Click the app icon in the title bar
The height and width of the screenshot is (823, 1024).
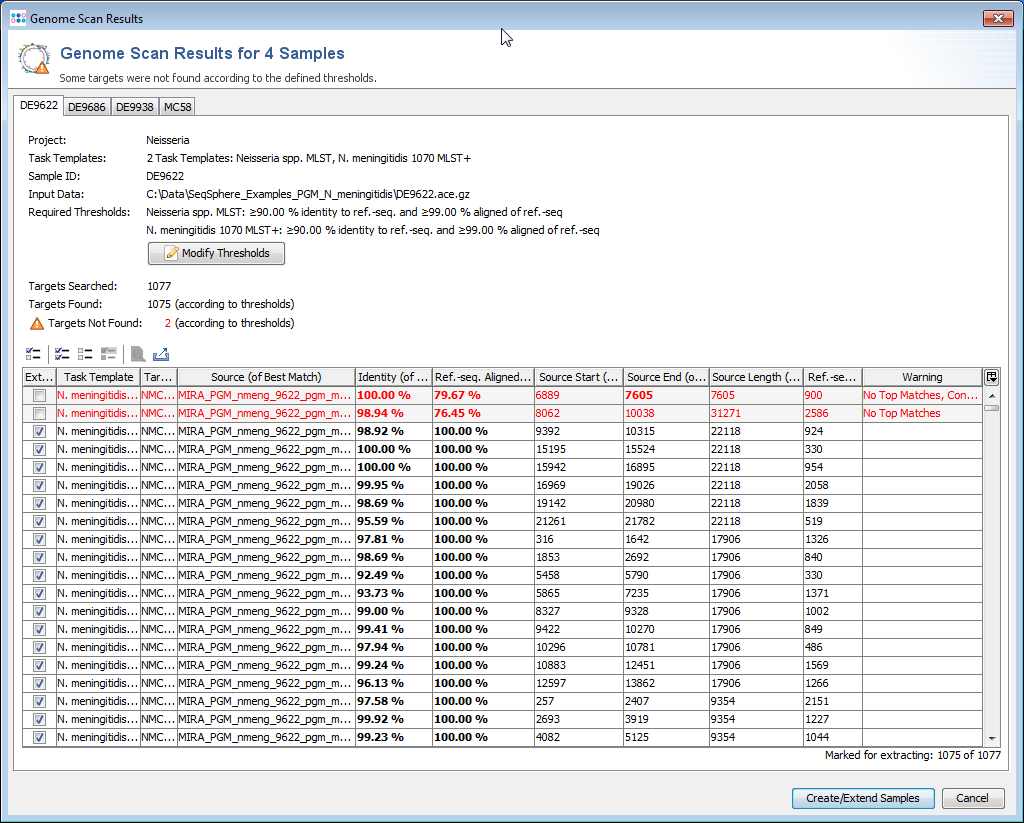click(x=18, y=18)
